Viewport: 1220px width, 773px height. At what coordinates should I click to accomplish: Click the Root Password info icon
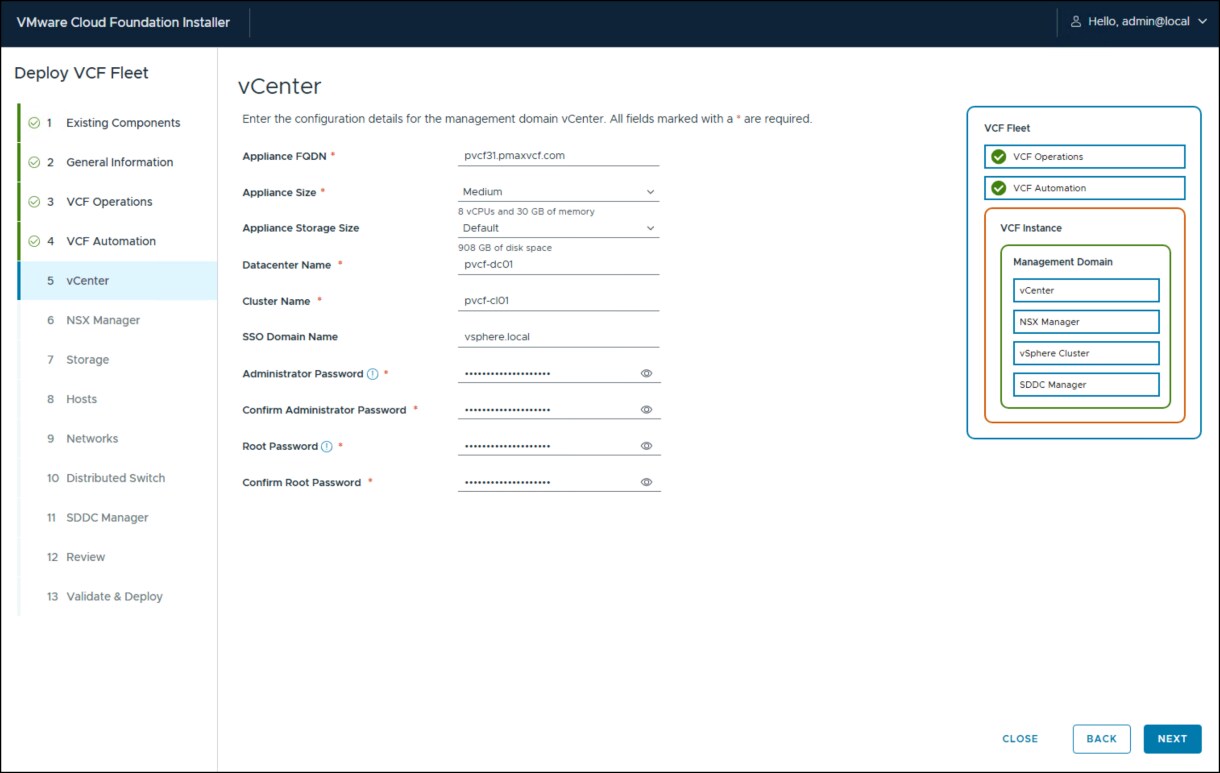pyautogui.click(x=327, y=446)
